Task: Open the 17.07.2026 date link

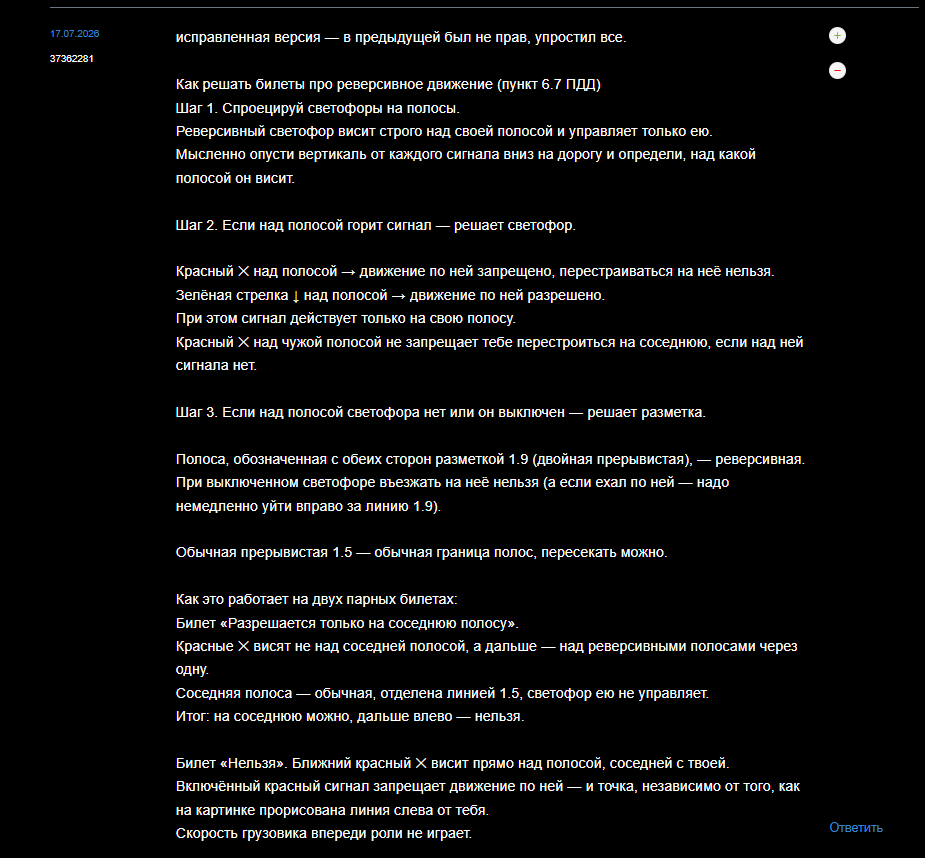Action: pyautogui.click(x=74, y=34)
